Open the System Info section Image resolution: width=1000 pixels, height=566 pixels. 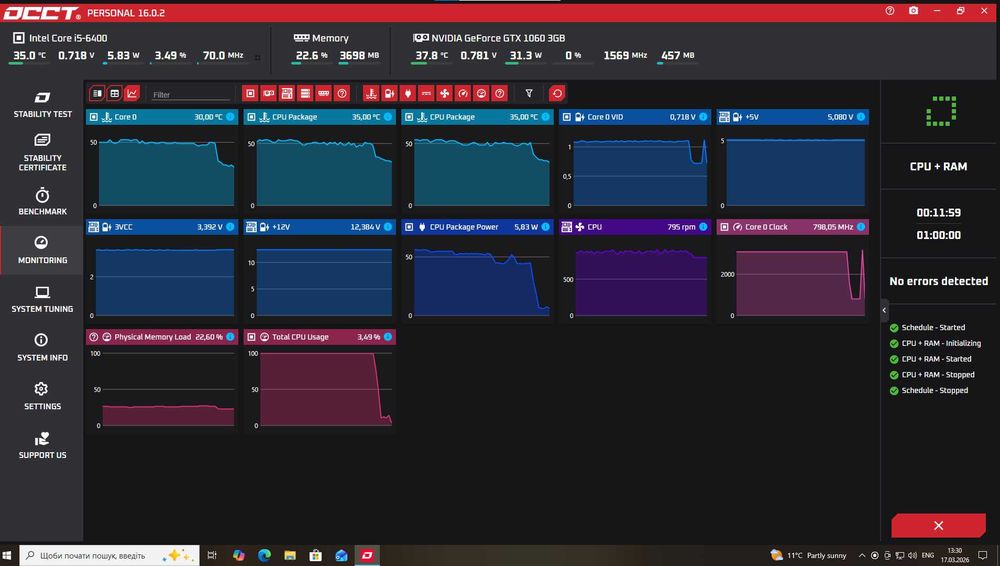(x=42, y=348)
